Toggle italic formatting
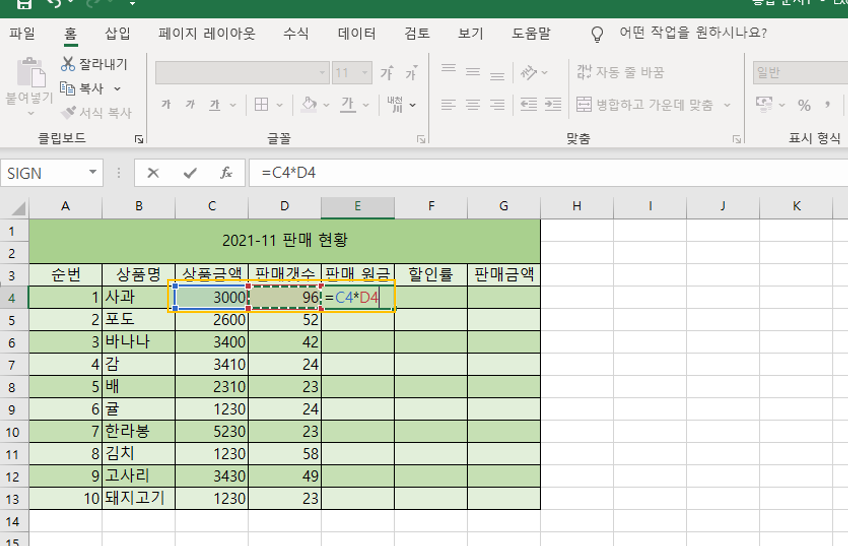Image resolution: width=848 pixels, height=546 pixels. pyautogui.click(x=190, y=104)
